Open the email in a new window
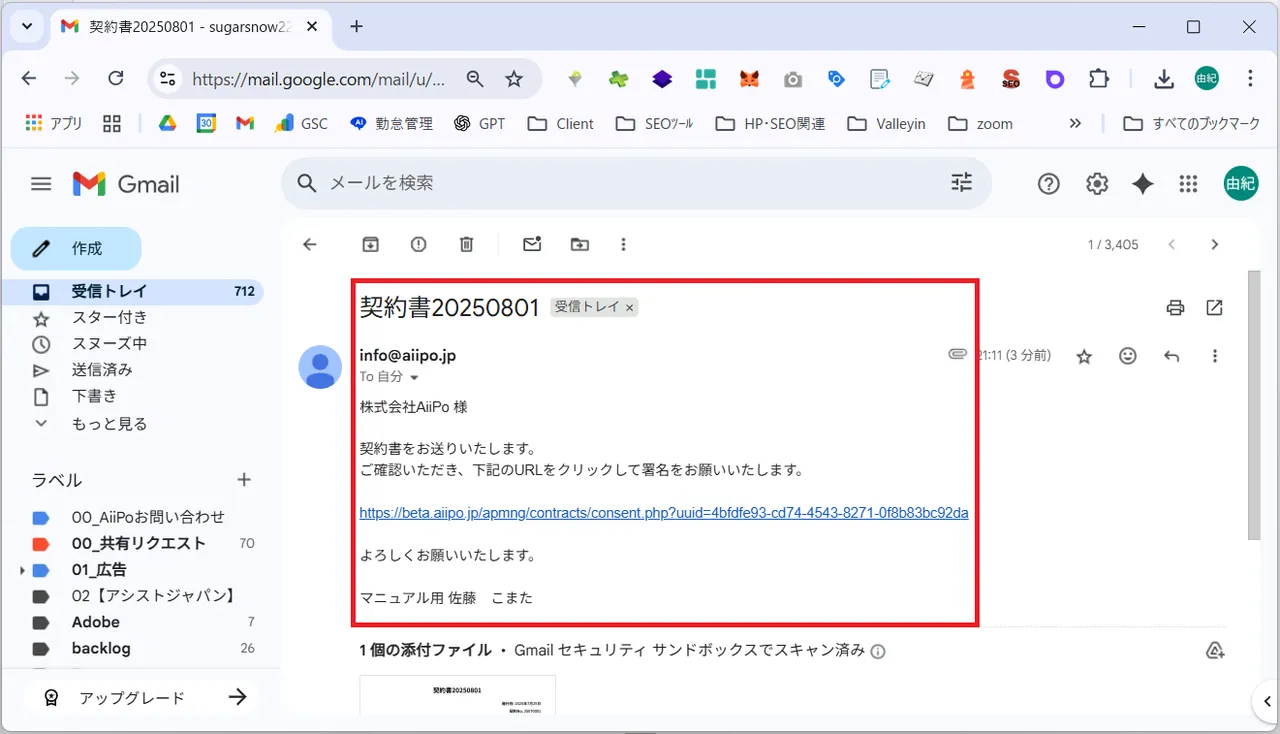 [1215, 308]
